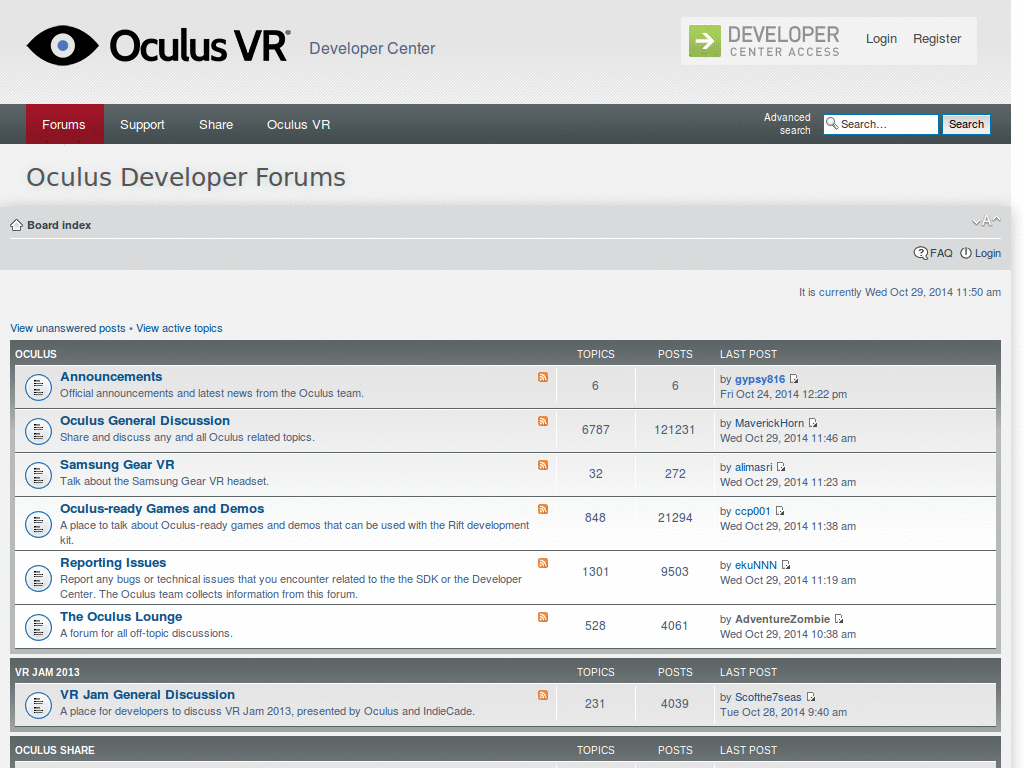
Task: View latest post icon next to gypsy816
Action: [x=794, y=379]
